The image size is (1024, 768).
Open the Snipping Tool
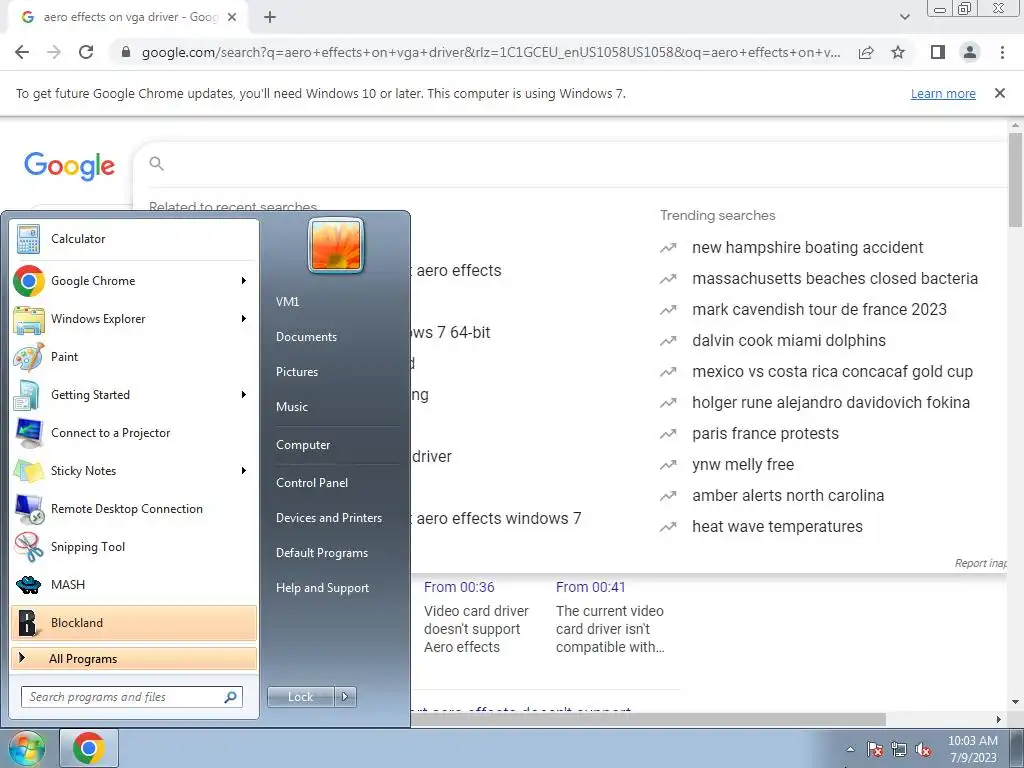[134, 547]
